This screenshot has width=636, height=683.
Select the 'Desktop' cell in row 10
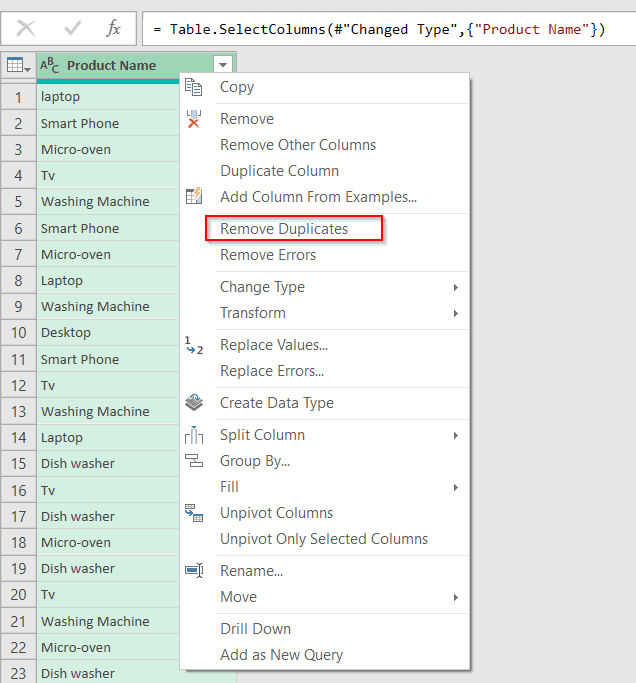108,333
